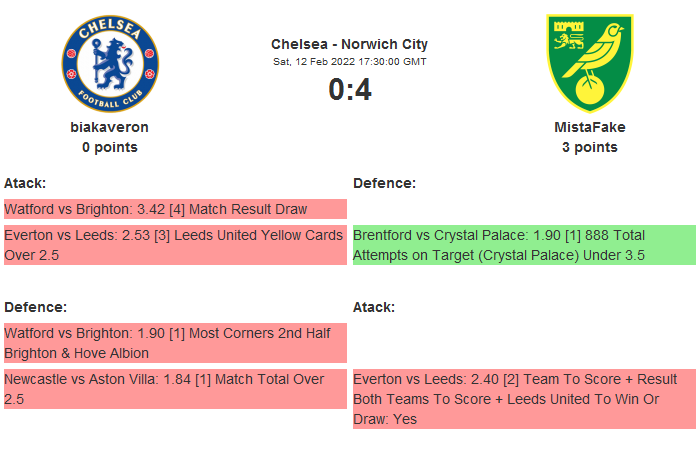Open the Chelsea - Norwich City match title
Viewport: 700px width, 460px height.
point(349,44)
